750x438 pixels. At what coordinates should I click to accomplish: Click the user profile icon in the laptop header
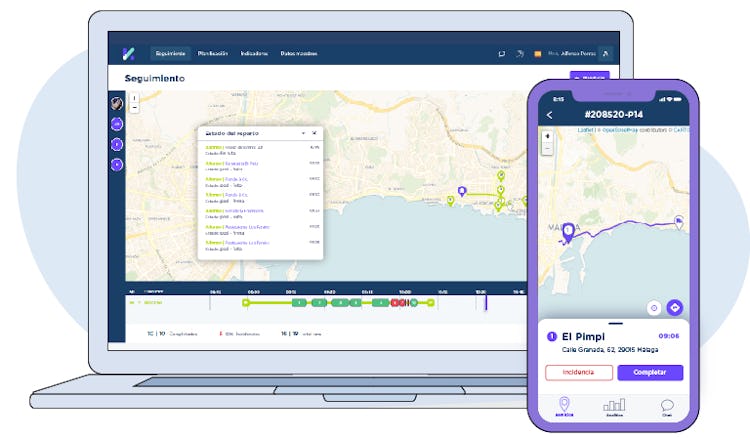(x=606, y=54)
